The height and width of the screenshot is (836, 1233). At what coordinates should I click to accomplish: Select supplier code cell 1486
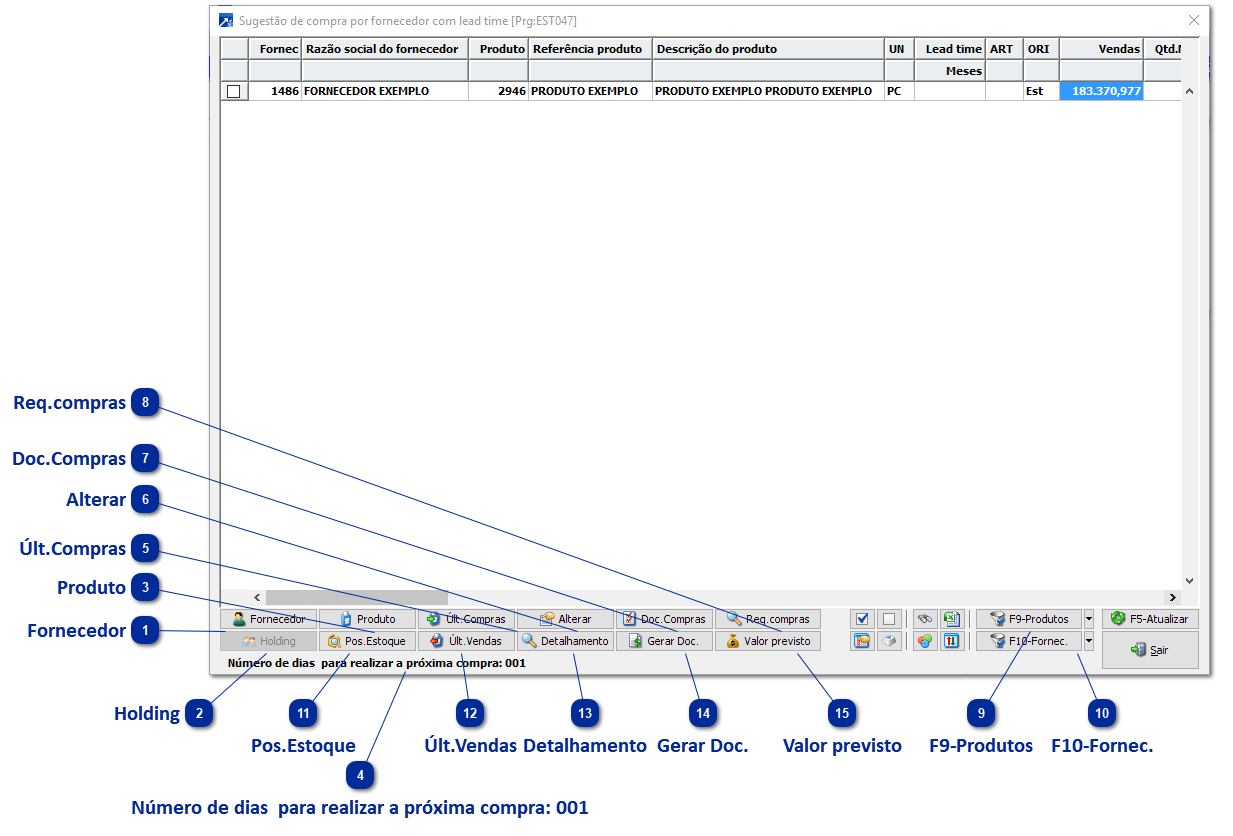click(275, 91)
